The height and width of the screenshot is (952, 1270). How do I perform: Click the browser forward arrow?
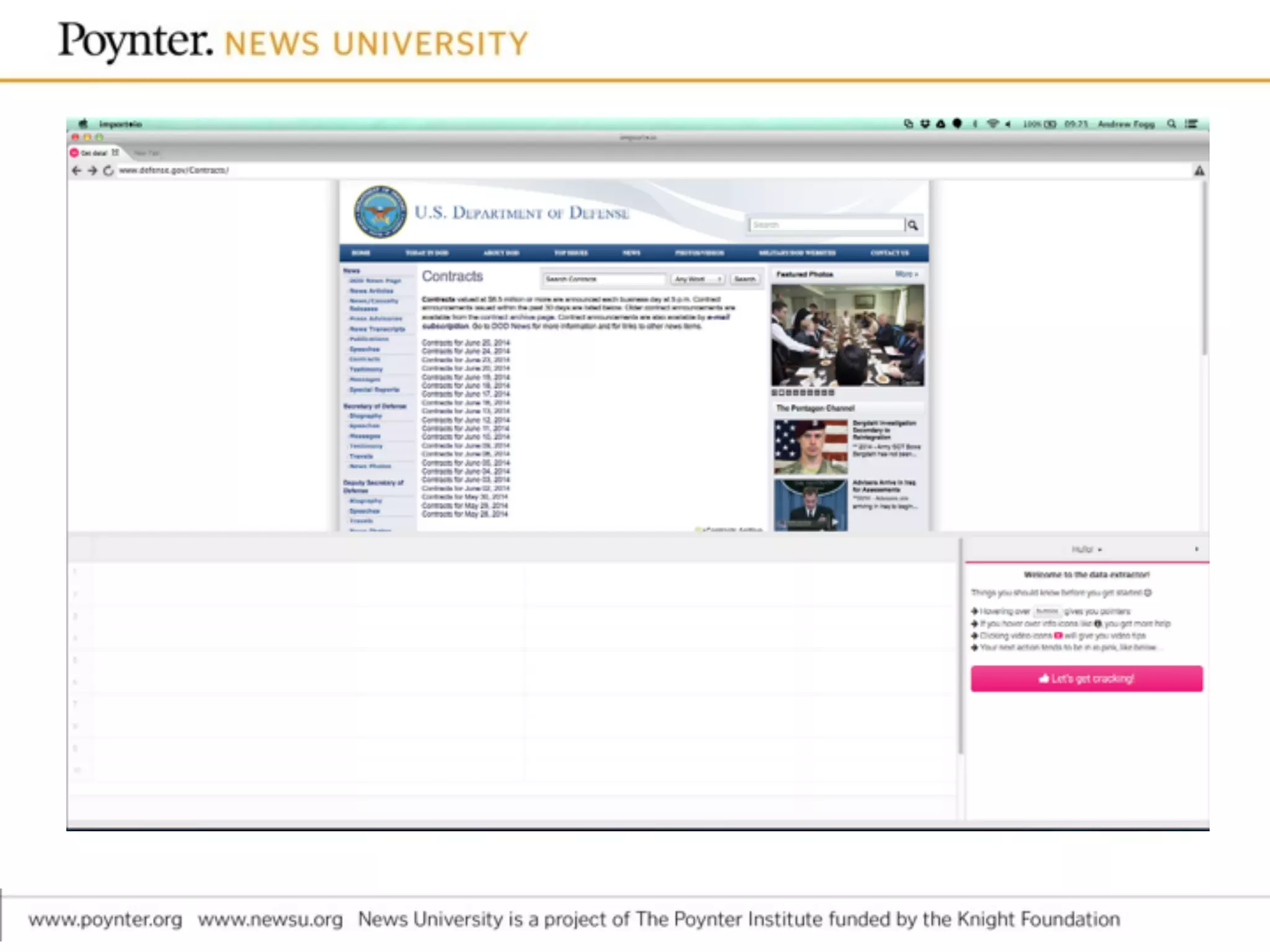pyautogui.click(x=92, y=170)
